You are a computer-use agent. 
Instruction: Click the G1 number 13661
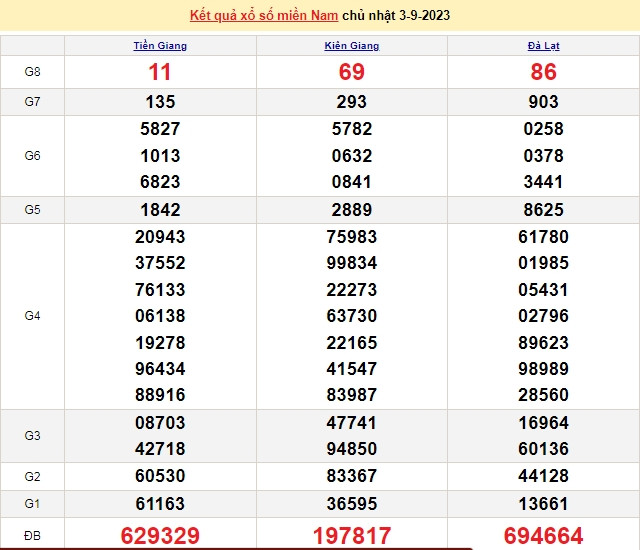coord(543,501)
